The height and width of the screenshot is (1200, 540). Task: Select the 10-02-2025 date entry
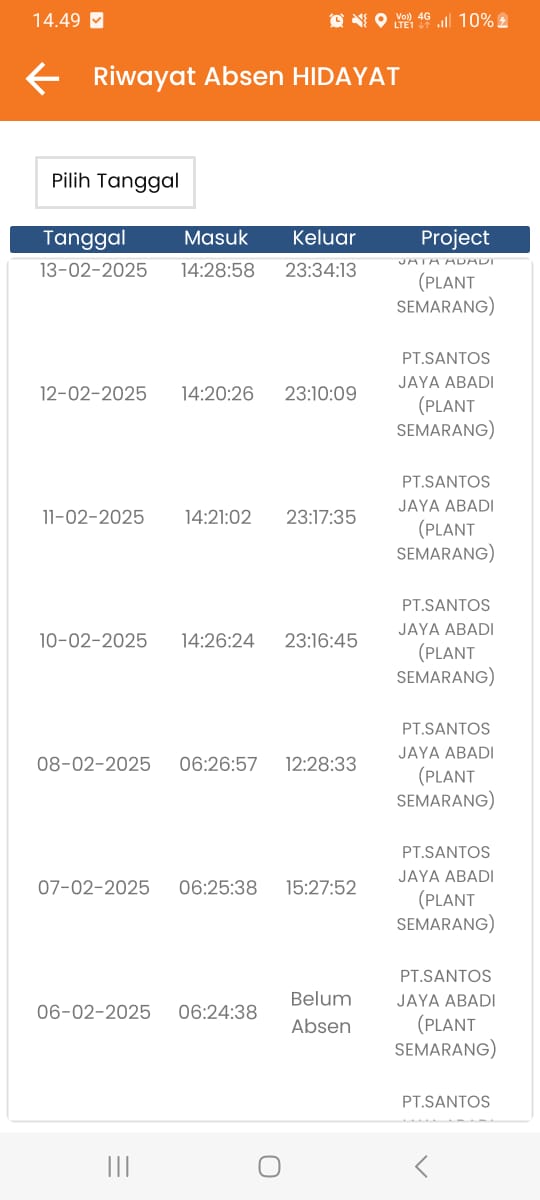[95, 641]
